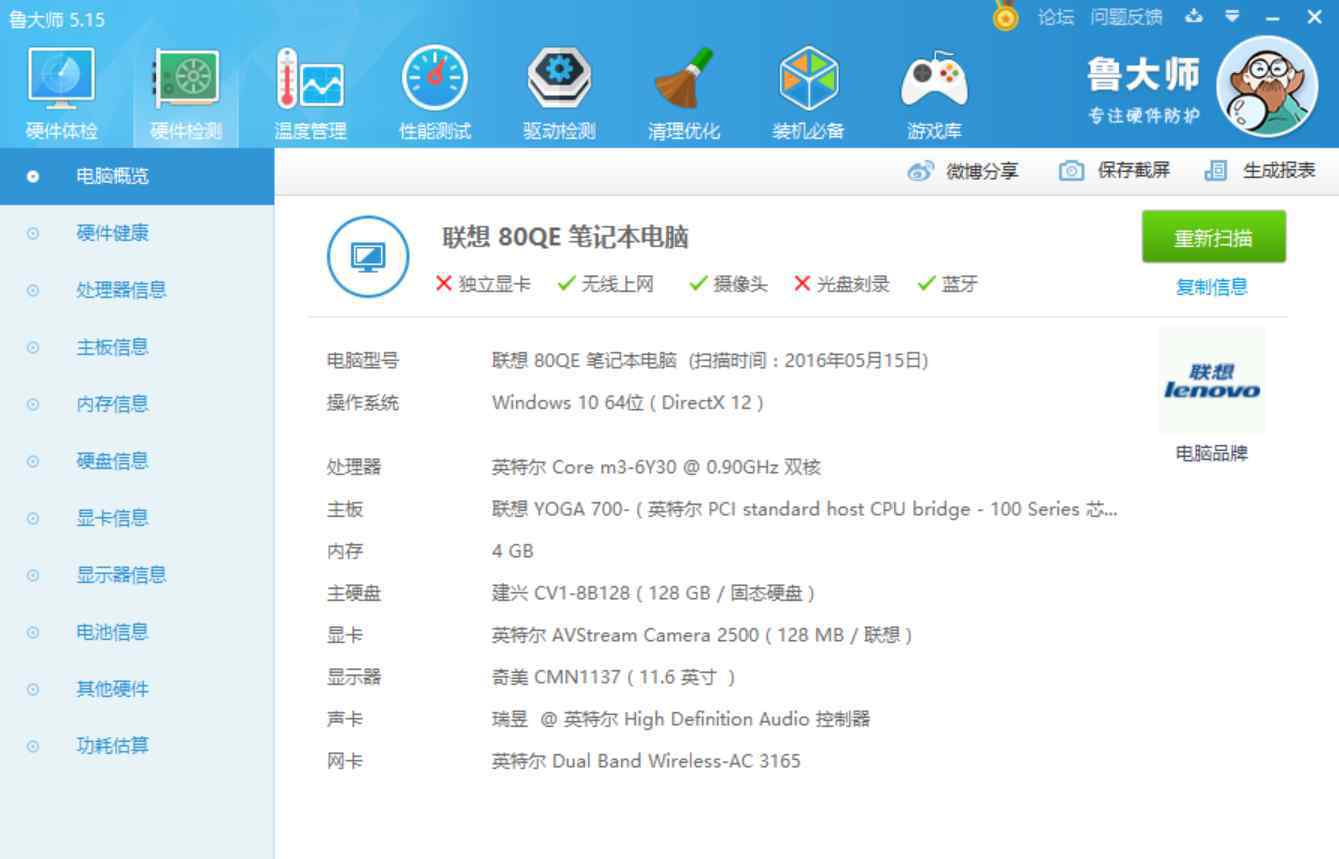
Task: Open the 性能测试 speedometer icon
Action: pyautogui.click(x=434, y=81)
